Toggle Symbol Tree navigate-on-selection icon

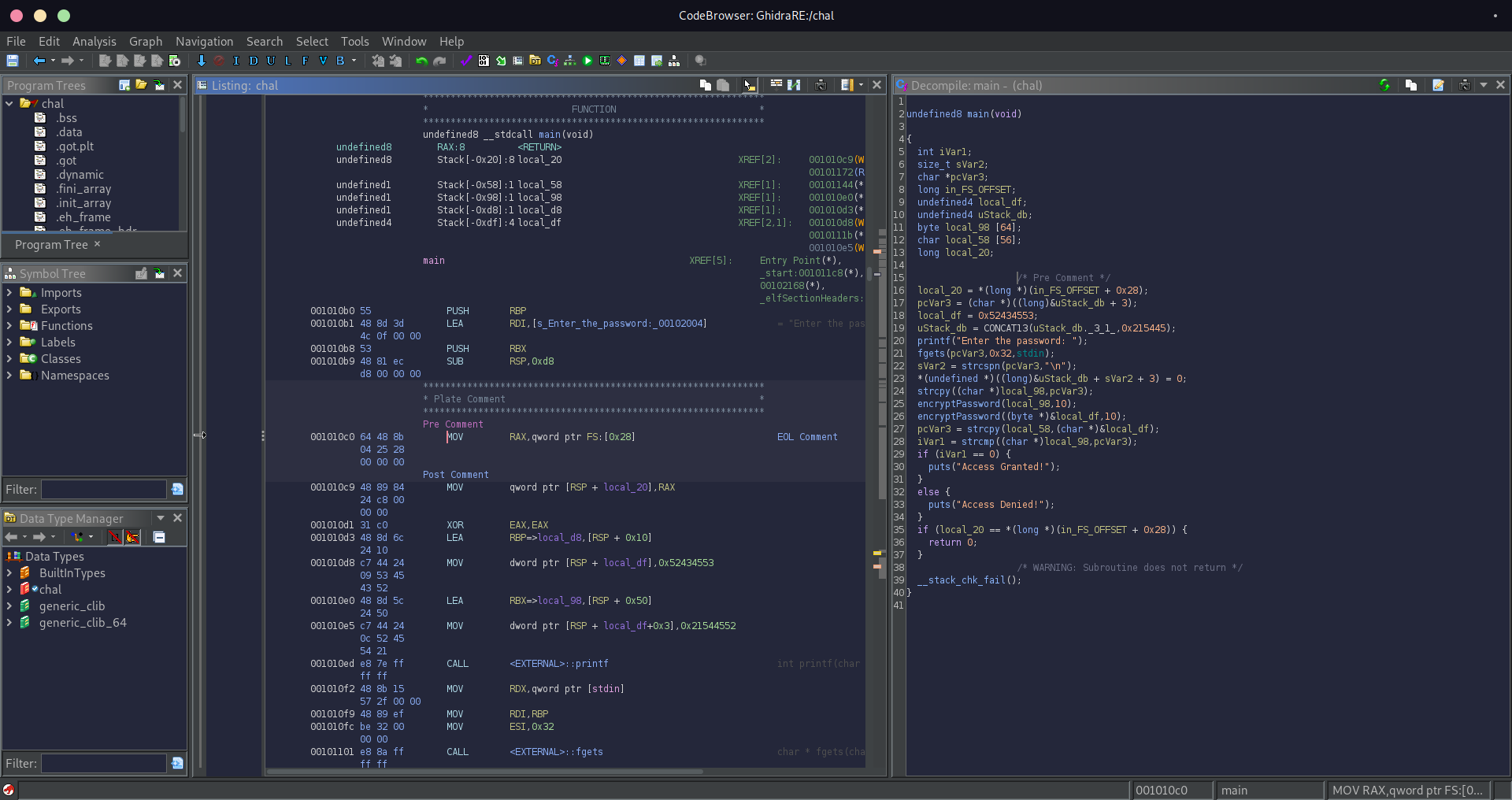tap(159, 273)
